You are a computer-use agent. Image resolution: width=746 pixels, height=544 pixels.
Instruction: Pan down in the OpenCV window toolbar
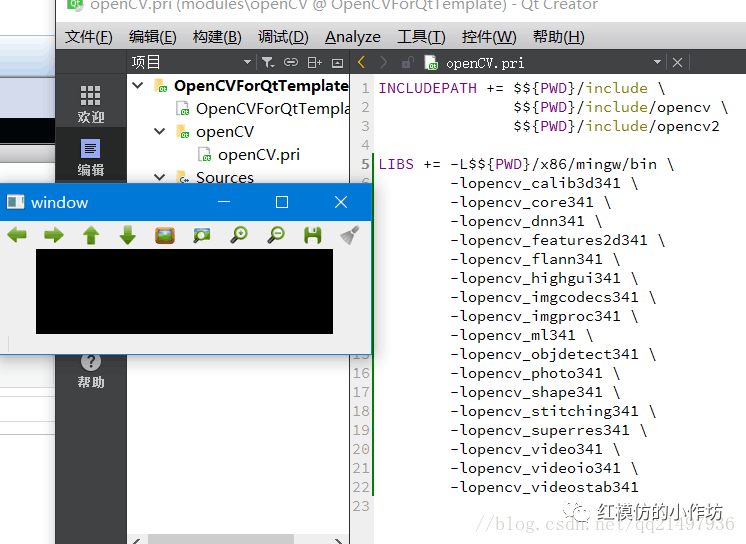(128, 235)
